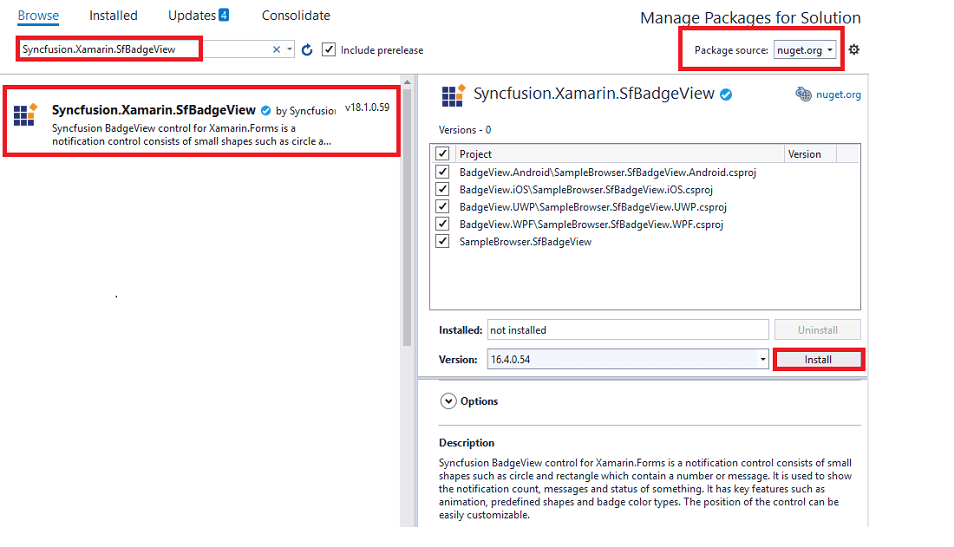
Task: Click the refresh icon next to search box
Action: coord(307,50)
